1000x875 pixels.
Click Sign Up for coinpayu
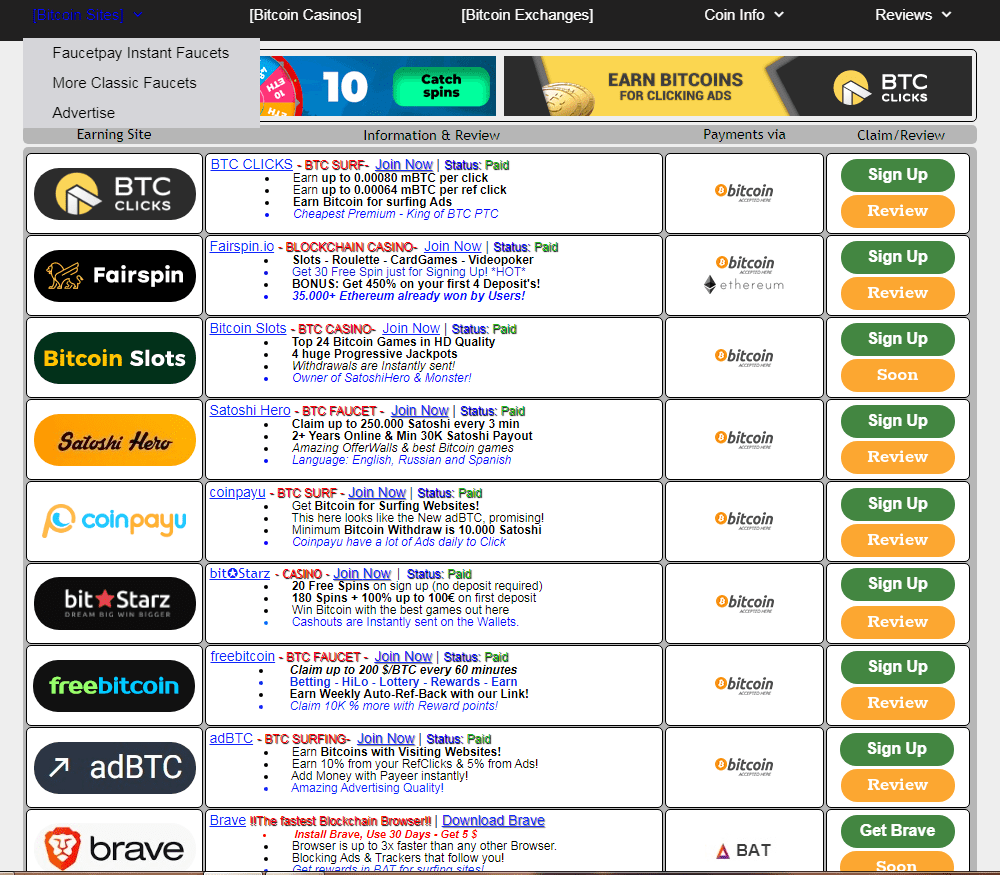coord(897,504)
